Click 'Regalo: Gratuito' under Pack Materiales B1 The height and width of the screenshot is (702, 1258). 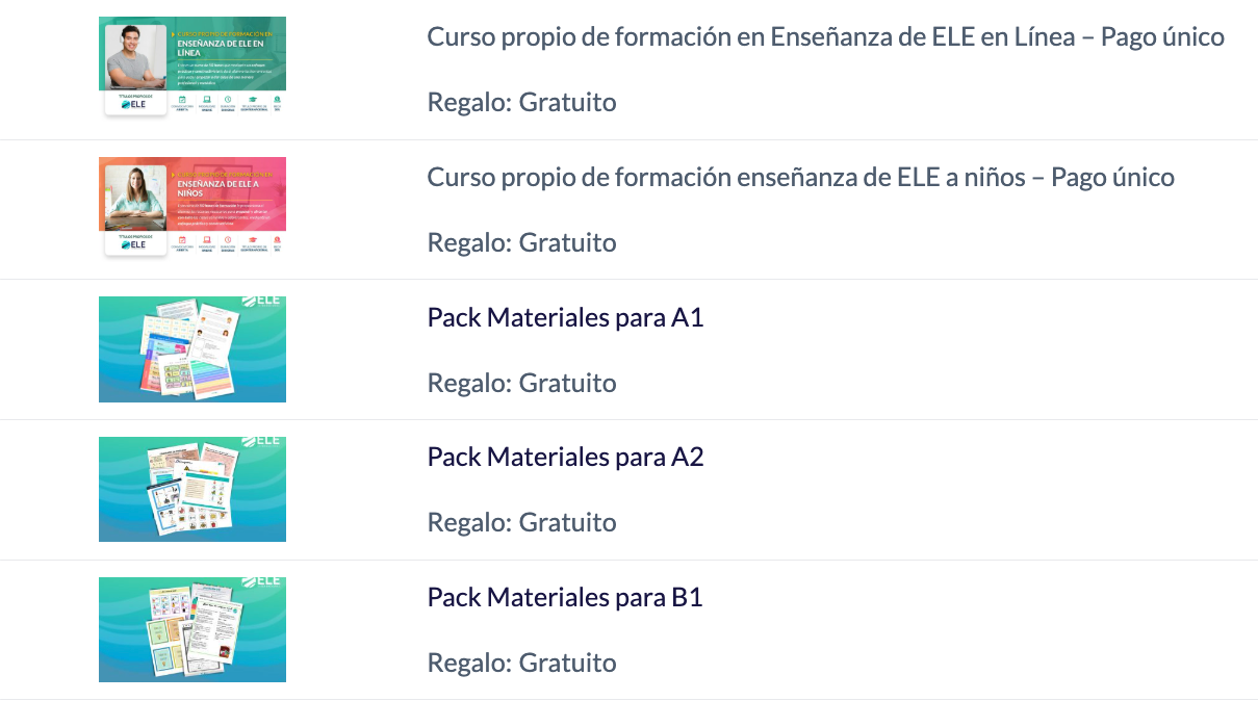click(521, 662)
